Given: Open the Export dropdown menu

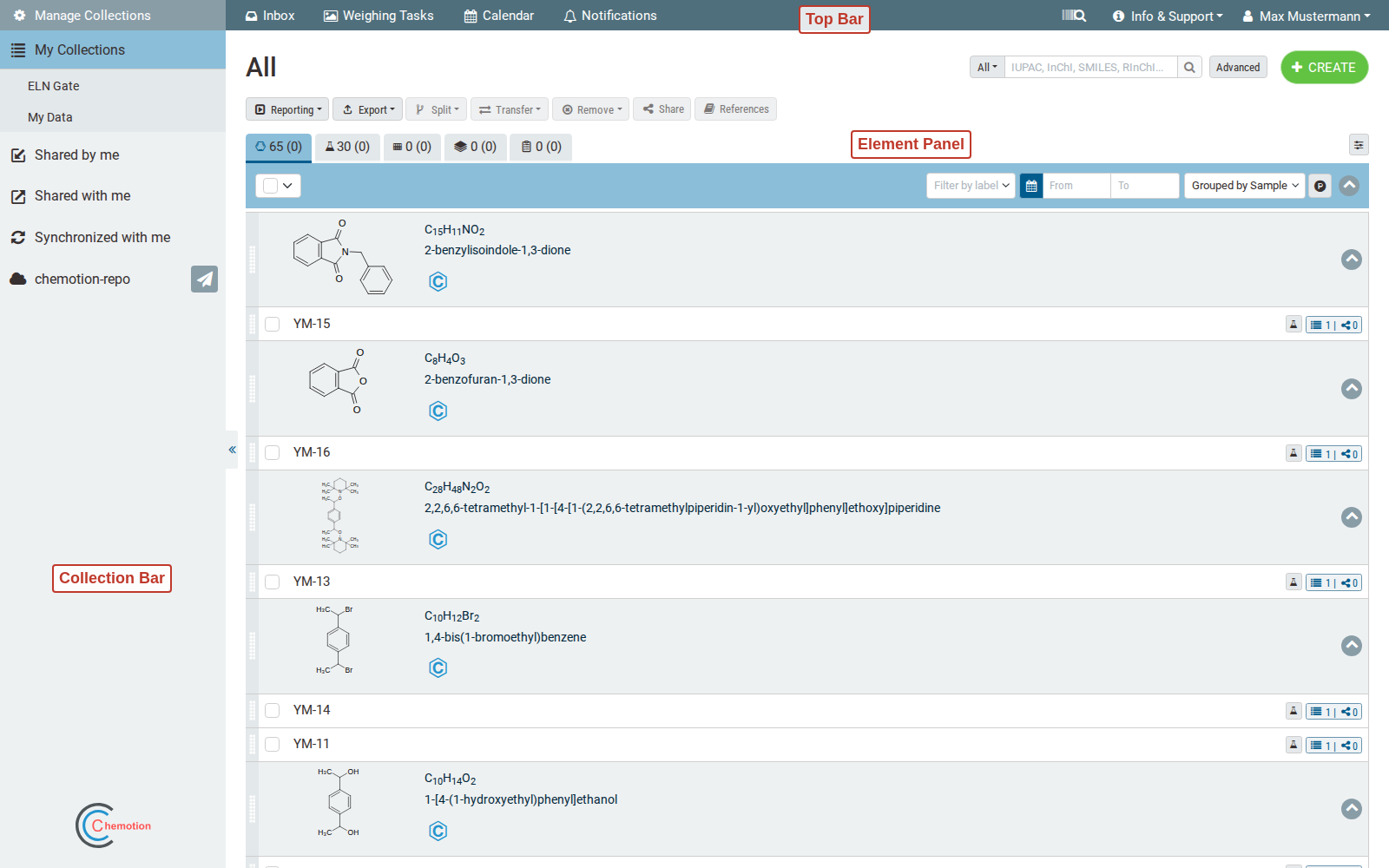Looking at the screenshot, I should (x=367, y=109).
